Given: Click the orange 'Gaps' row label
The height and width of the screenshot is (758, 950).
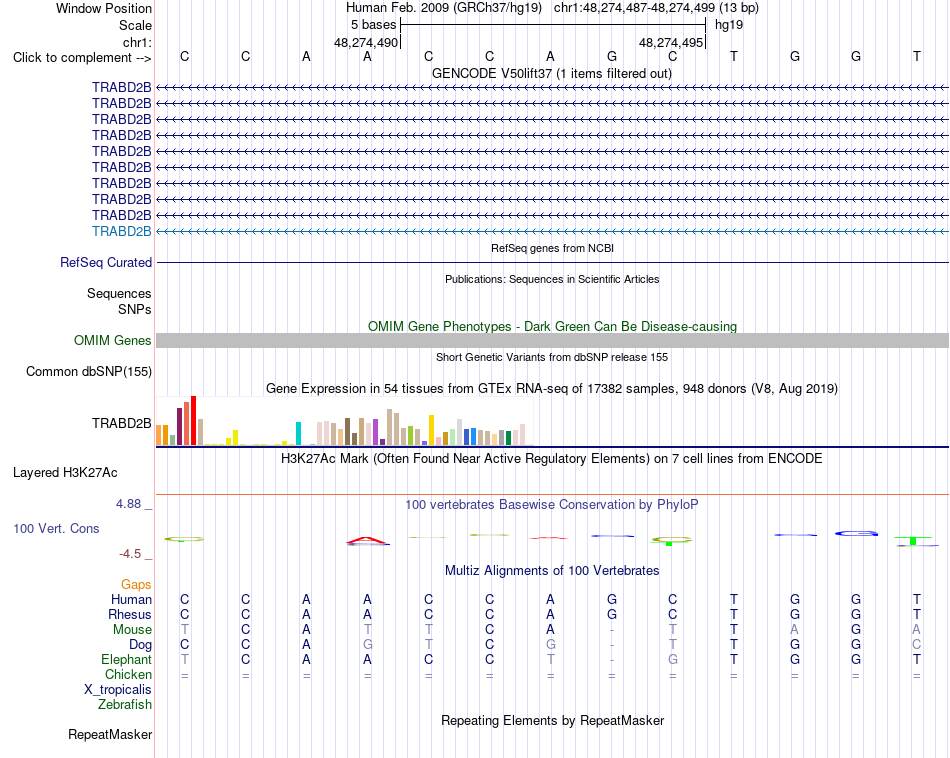Looking at the screenshot, I should (136, 585).
